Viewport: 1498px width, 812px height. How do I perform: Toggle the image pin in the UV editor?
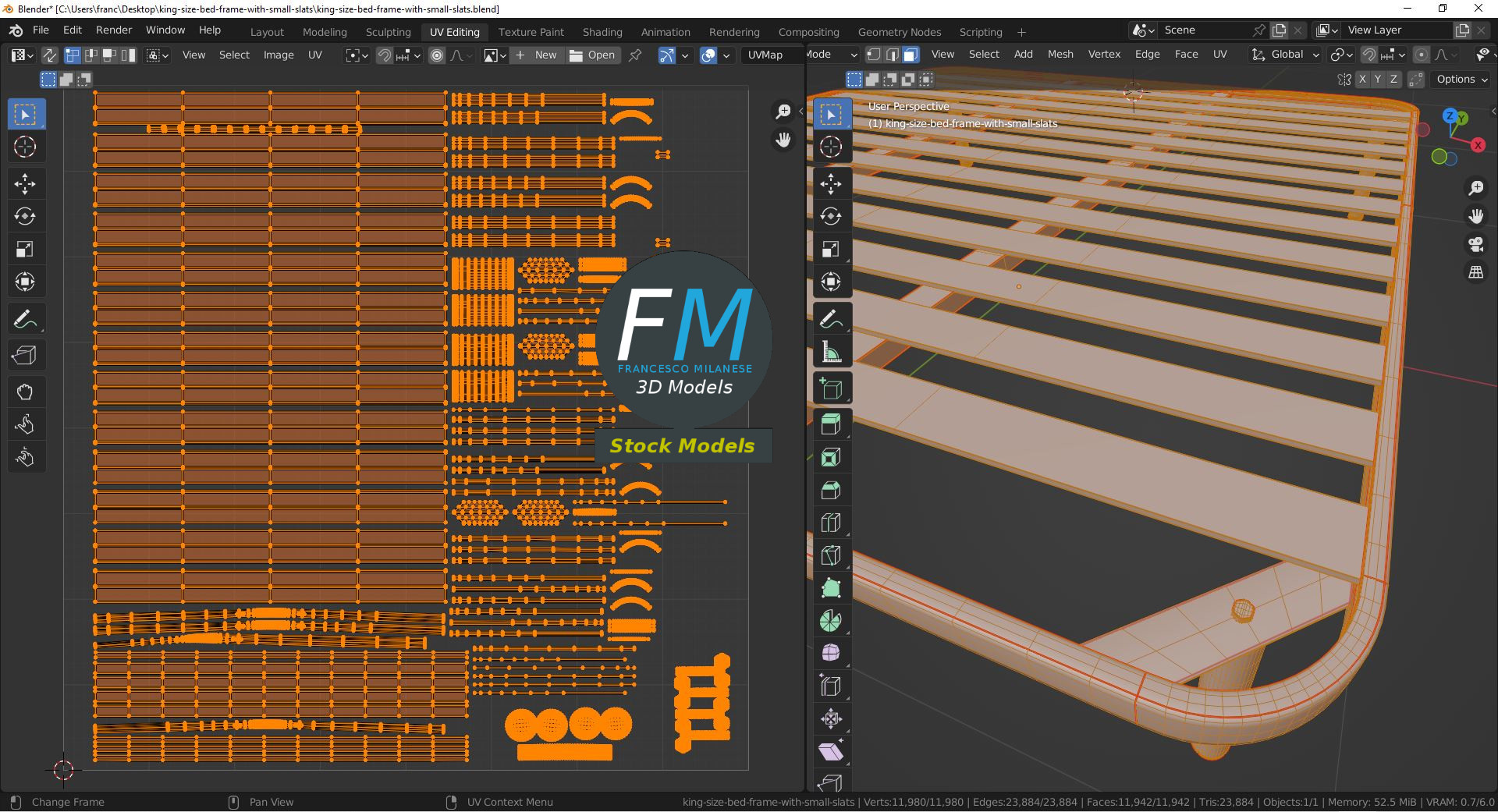(635, 55)
